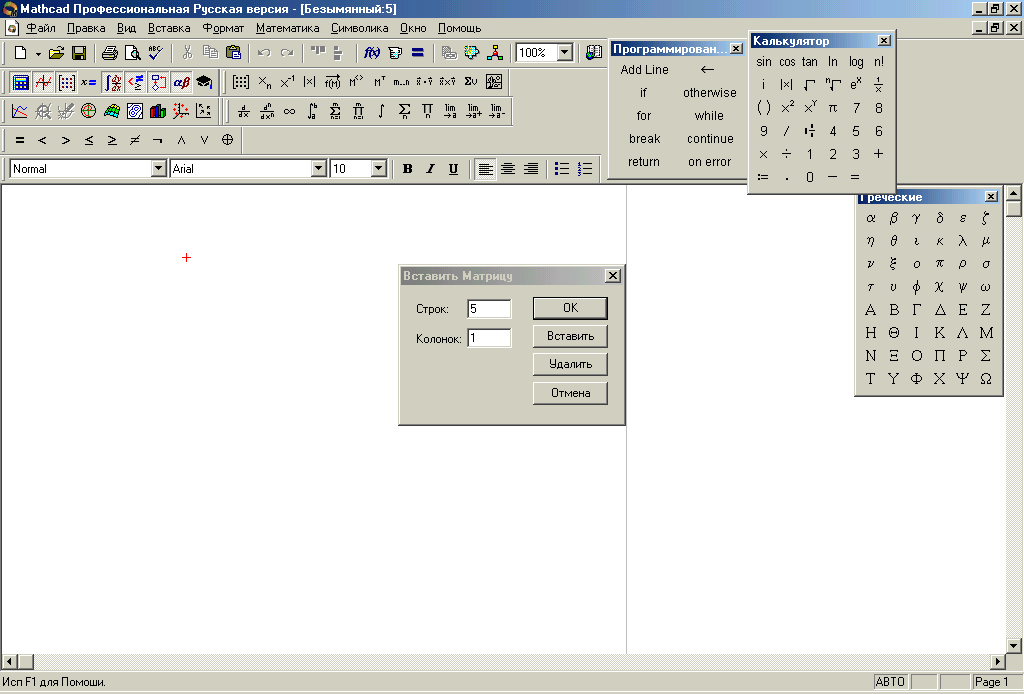Insert the matrix transpose M^T operator
This screenshot has width=1024, height=694.
pyautogui.click(x=379, y=82)
